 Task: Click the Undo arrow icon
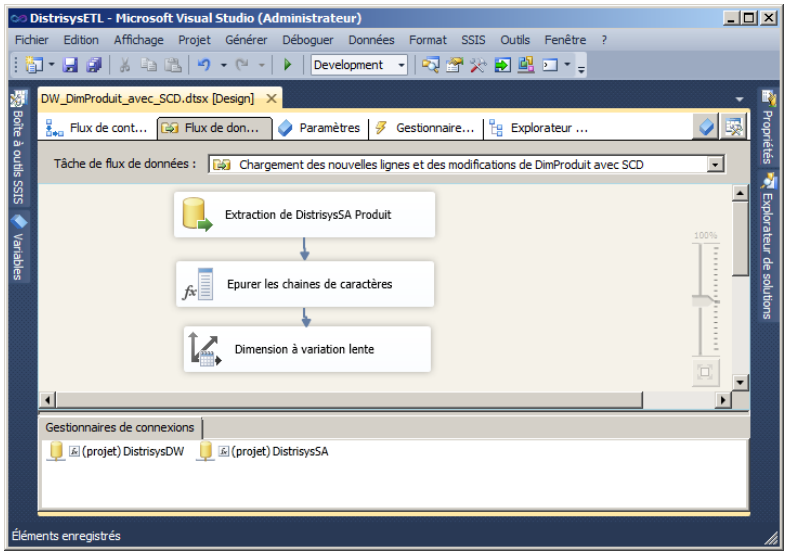[203, 65]
